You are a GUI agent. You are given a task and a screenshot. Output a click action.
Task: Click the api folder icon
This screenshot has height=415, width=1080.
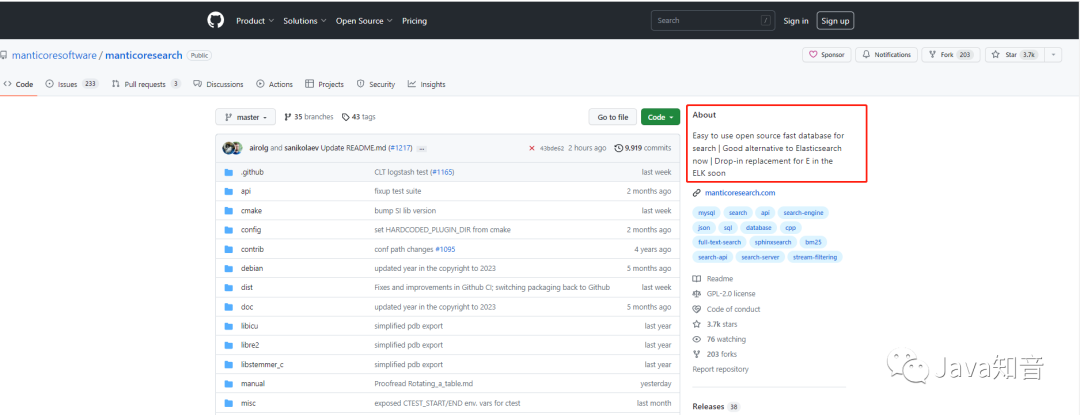pyautogui.click(x=229, y=191)
